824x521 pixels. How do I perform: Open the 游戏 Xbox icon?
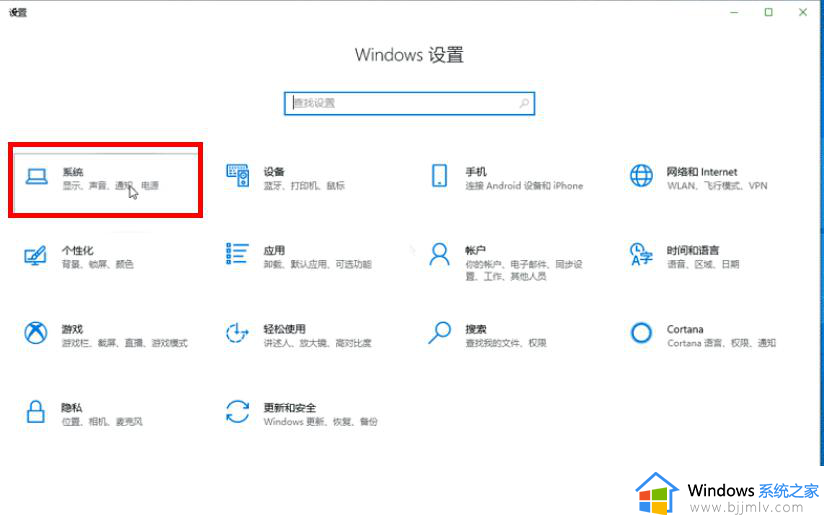point(35,333)
